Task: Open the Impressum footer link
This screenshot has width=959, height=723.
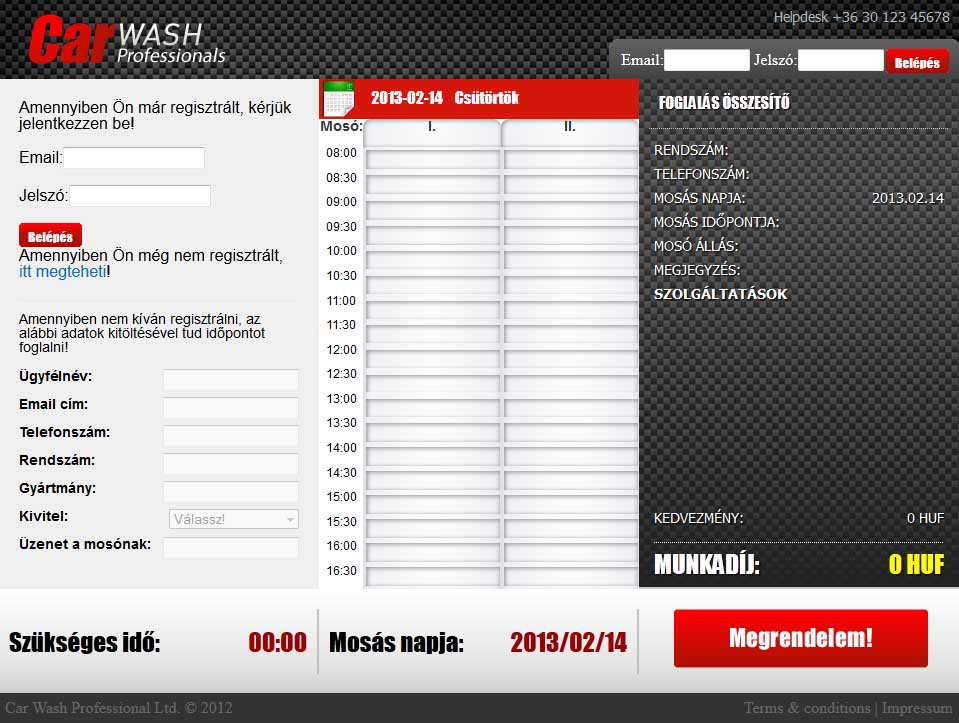Action: (x=917, y=708)
